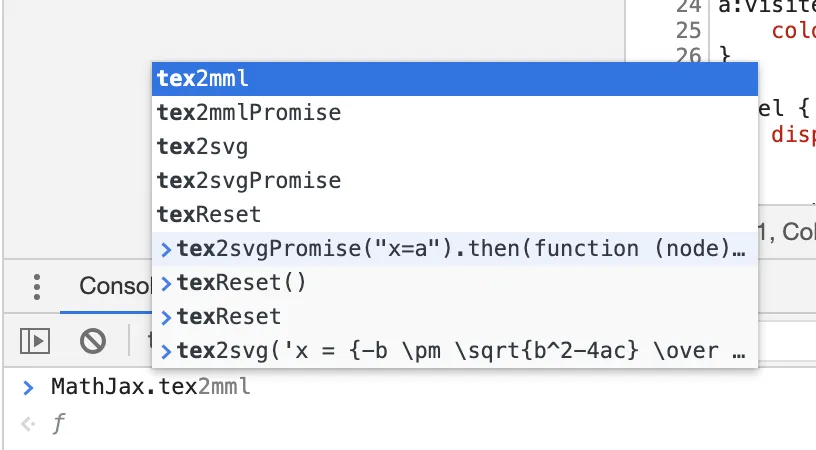Image resolution: width=816 pixels, height=450 pixels.
Task: Focus console input containing MathJax.tex2mml
Action: [151, 387]
